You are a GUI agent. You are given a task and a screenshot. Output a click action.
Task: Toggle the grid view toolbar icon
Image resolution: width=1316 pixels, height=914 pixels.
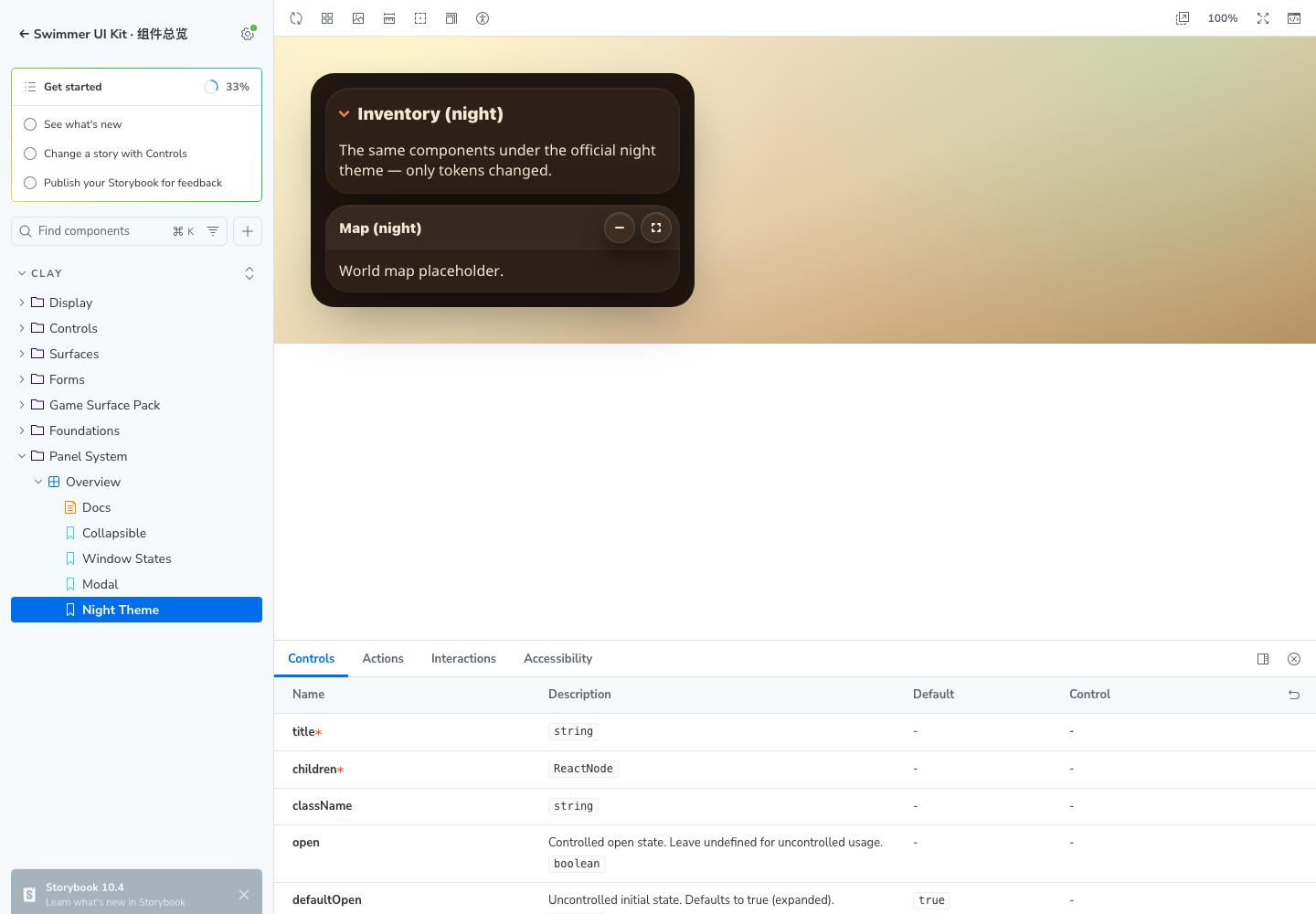[x=327, y=18]
